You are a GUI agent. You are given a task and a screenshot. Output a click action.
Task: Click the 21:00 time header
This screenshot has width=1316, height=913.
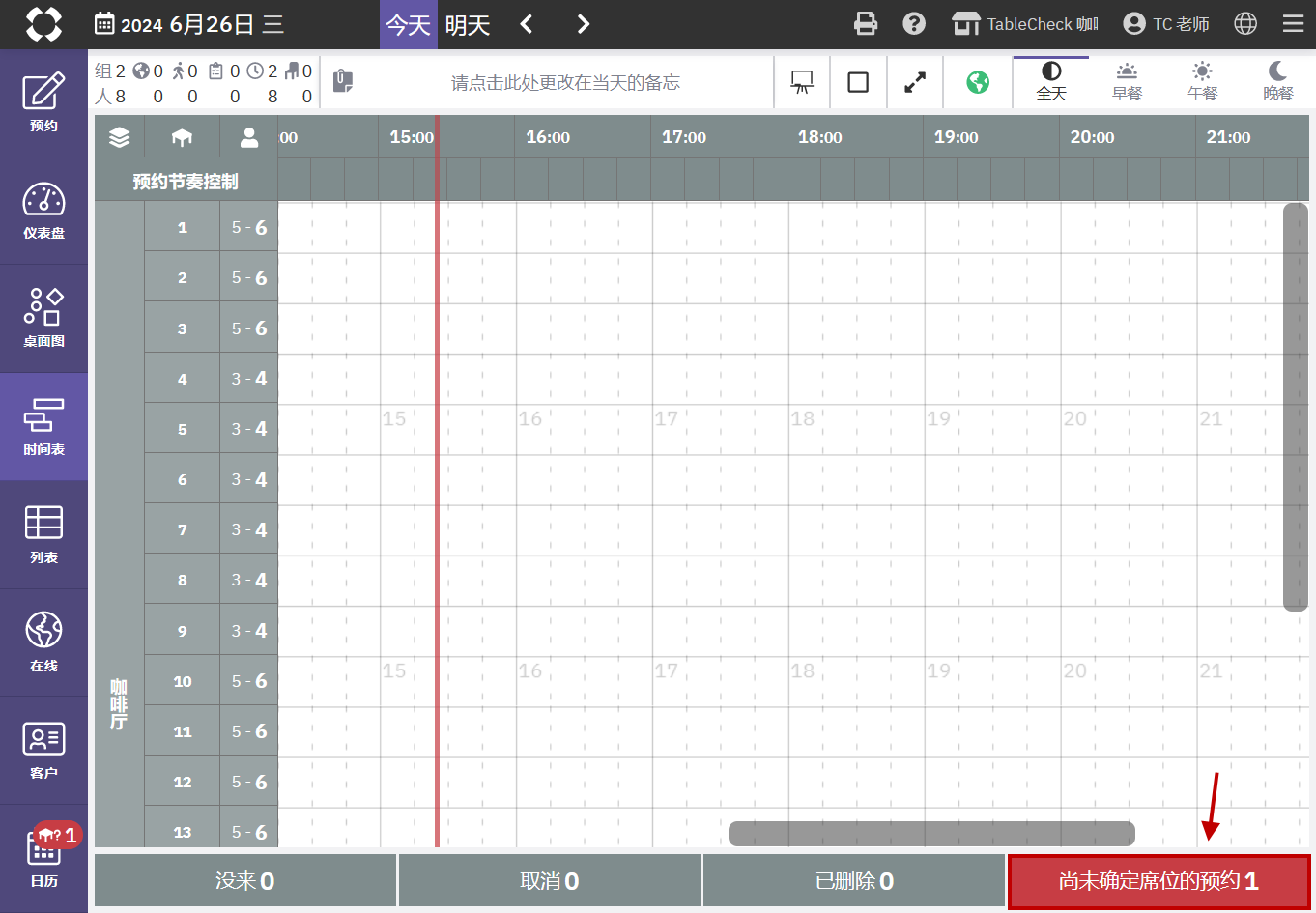coord(1228,137)
